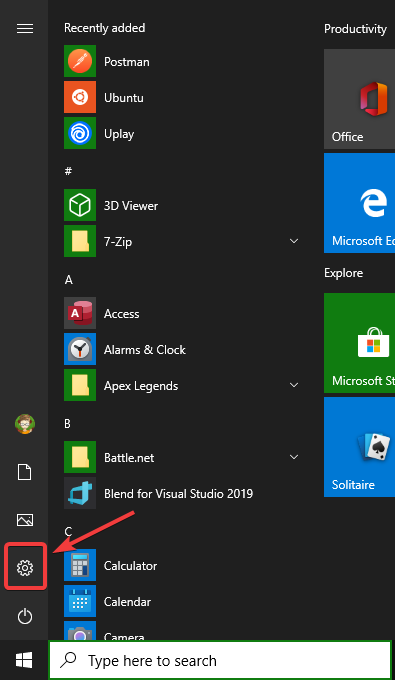Open Settings gear icon

(25, 567)
